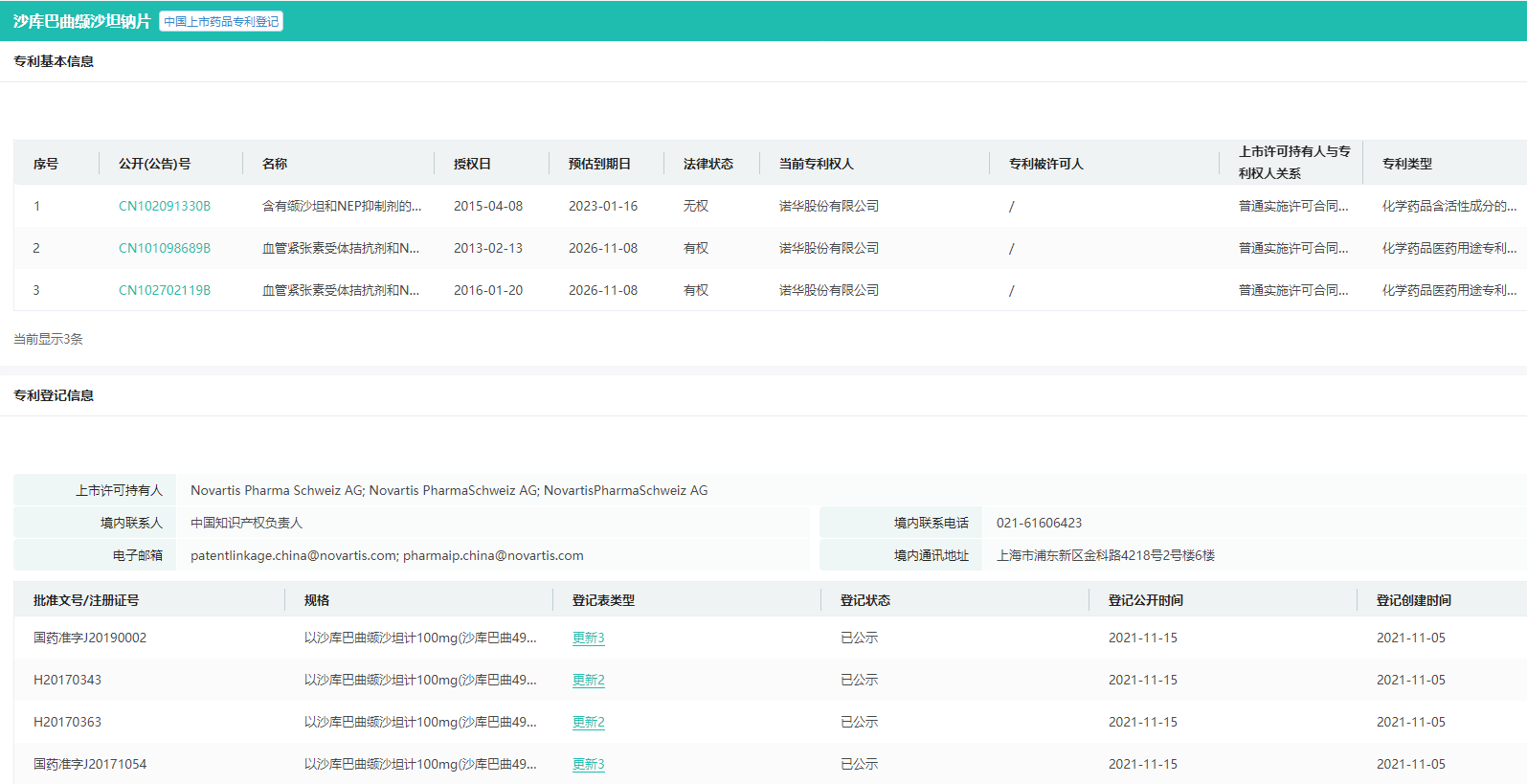Click the 预估到期日 column header
The height and width of the screenshot is (784, 1527).
tap(599, 164)
